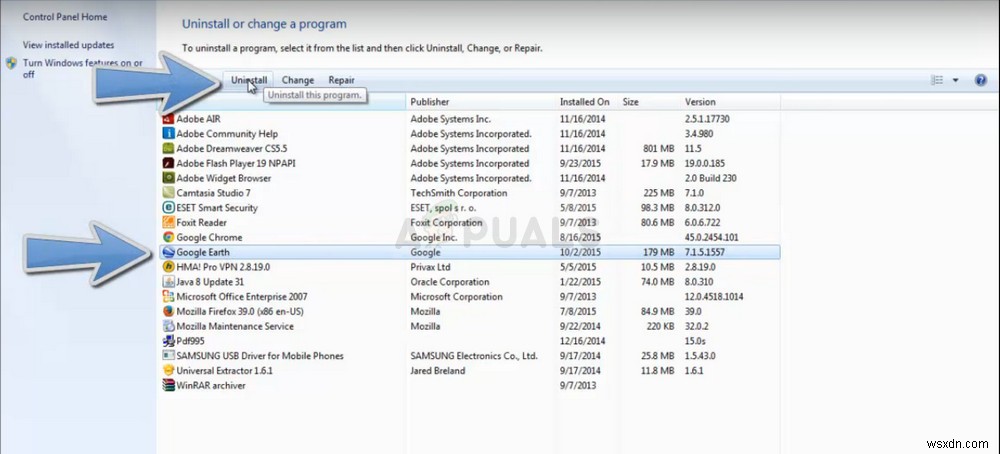Image resolution: width=1000 pixels, height=454 pixels.
Task: Click Repair in the toolbar
Action: (x=341, y=80)
